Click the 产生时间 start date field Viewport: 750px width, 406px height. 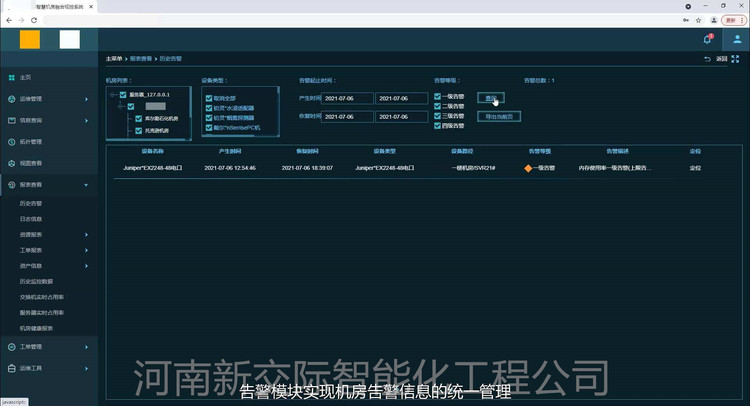point(347,99)
